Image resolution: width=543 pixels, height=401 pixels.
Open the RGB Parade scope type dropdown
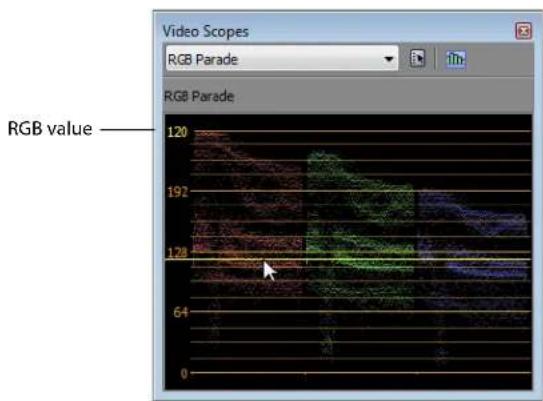(282, 59)
